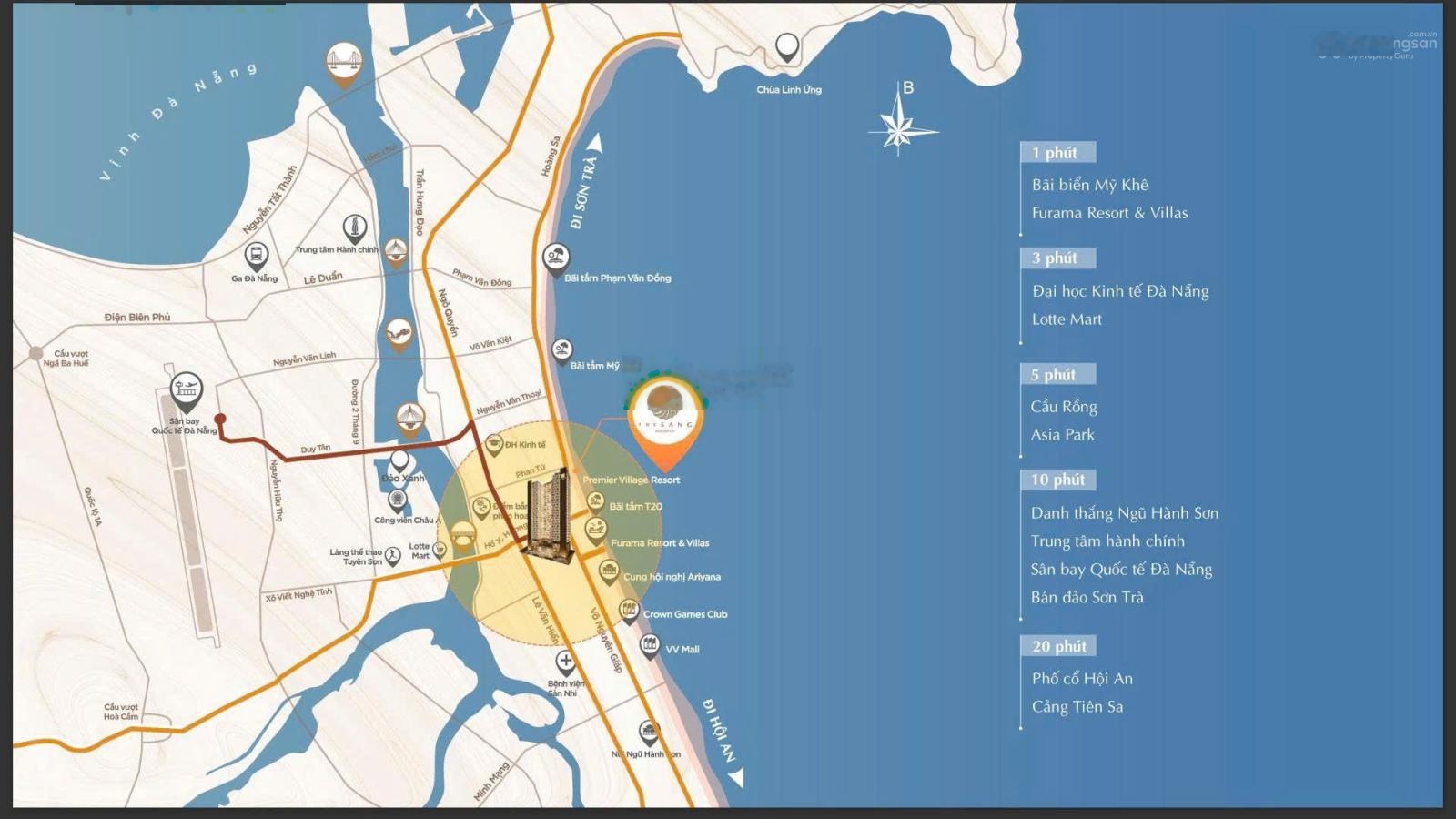This screenshot has width=1456, height=819.
Task: Select the Ga Đà Nẵng train station icon
Action: click(256, 255)
